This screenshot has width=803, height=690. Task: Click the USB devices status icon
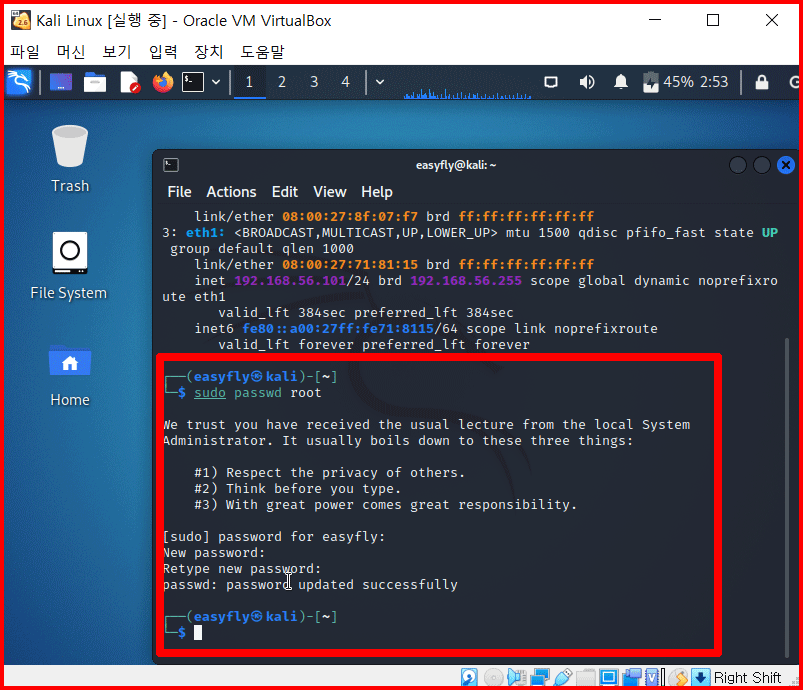563,678
